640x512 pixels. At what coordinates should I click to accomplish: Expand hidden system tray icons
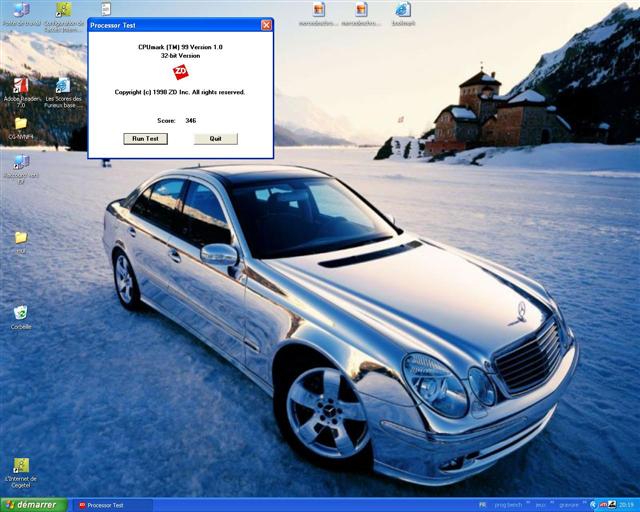593,505
